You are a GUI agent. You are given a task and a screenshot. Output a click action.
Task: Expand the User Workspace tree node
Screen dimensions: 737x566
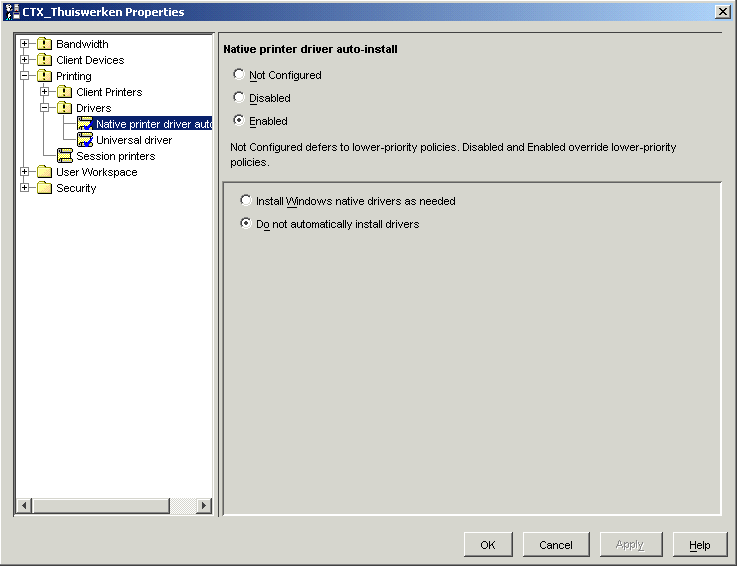point(25,172)
